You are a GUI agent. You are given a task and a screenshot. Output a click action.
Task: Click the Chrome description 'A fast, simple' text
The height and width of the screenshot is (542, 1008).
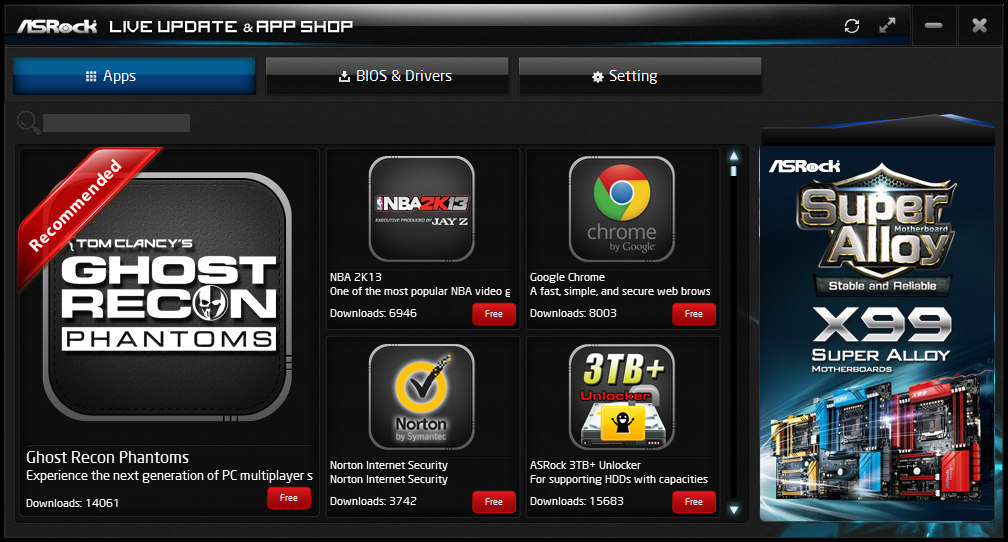620,291
